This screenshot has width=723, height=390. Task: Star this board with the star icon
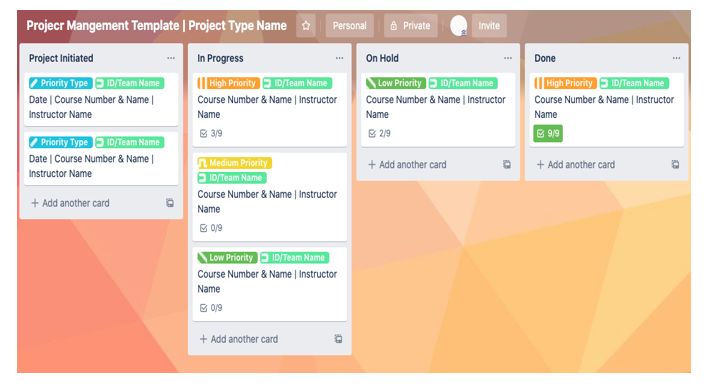click(x=306, y=26)
